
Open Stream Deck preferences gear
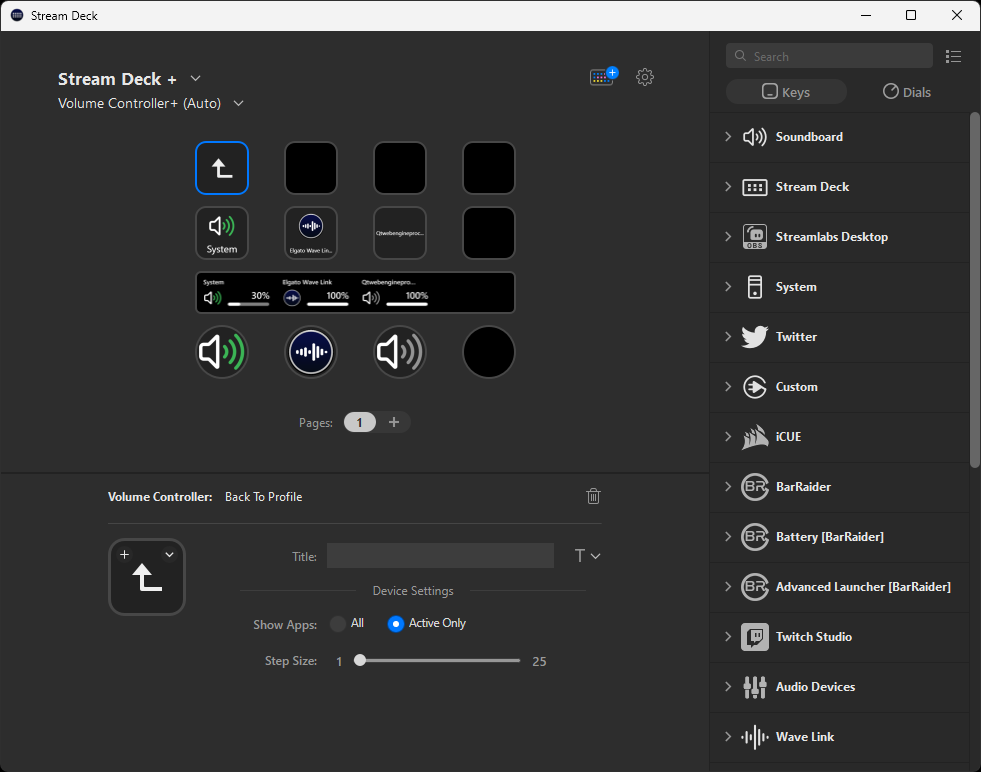645,77
